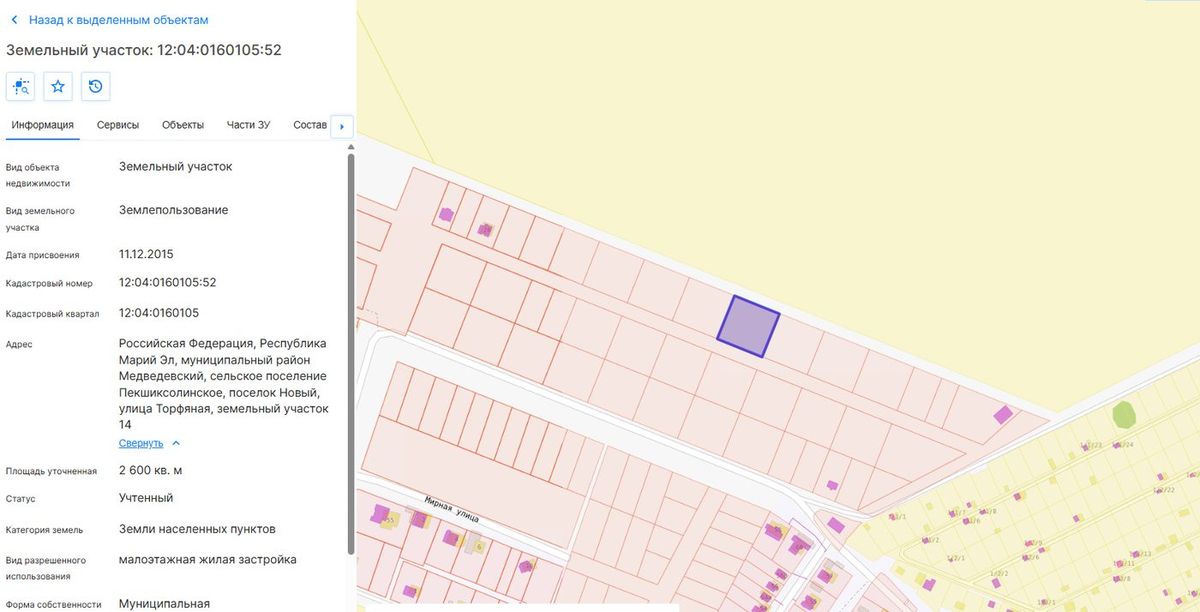This screenshot has height=612, width=1200.
Task: Click cadastral quarter value 12:04:0160105
Action: pyautogui.click(x=159, y=312)
